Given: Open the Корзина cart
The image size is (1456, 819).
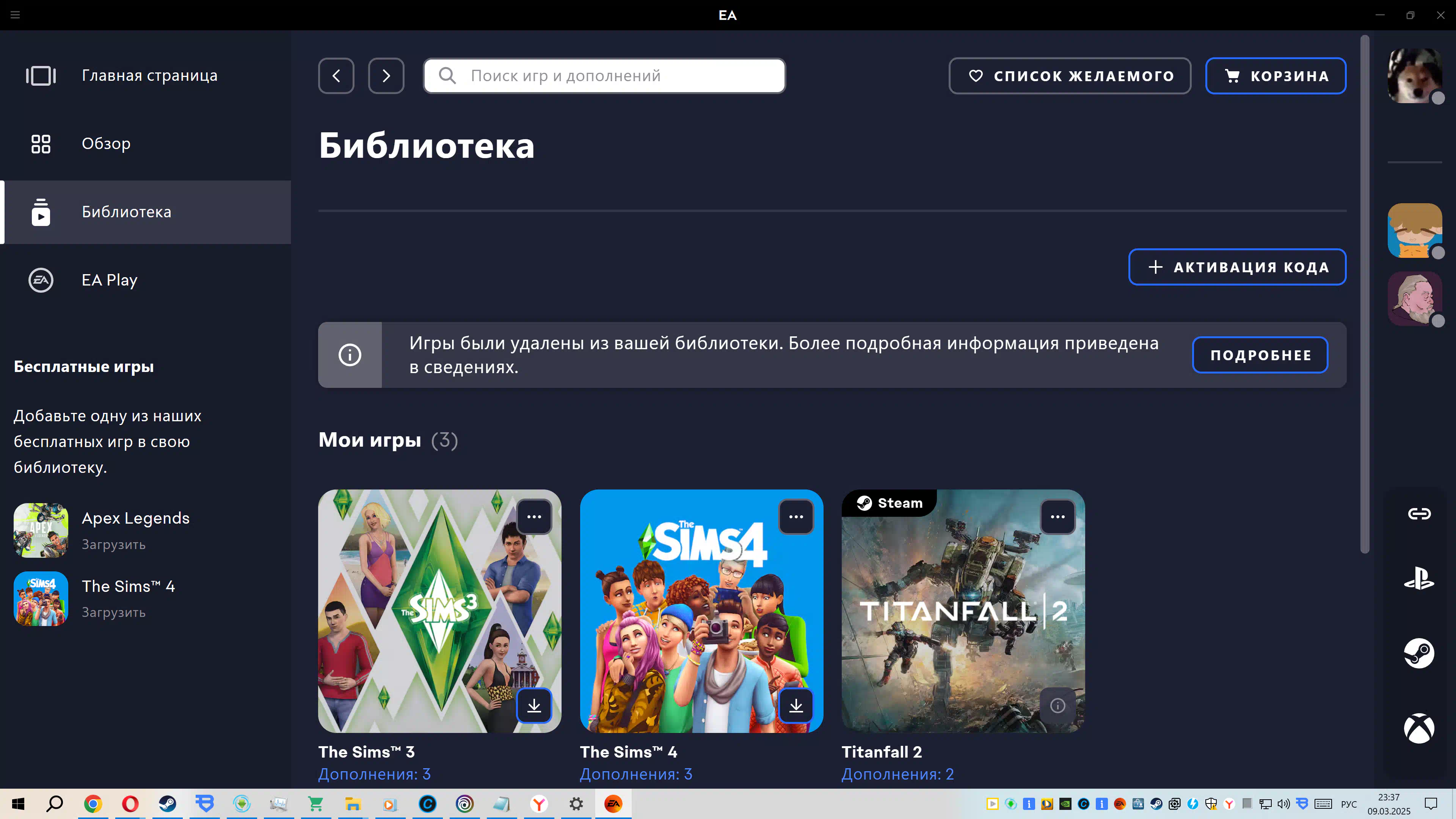Looking at the screenshot, I should pyautogui.click(x=1276, y=76).
